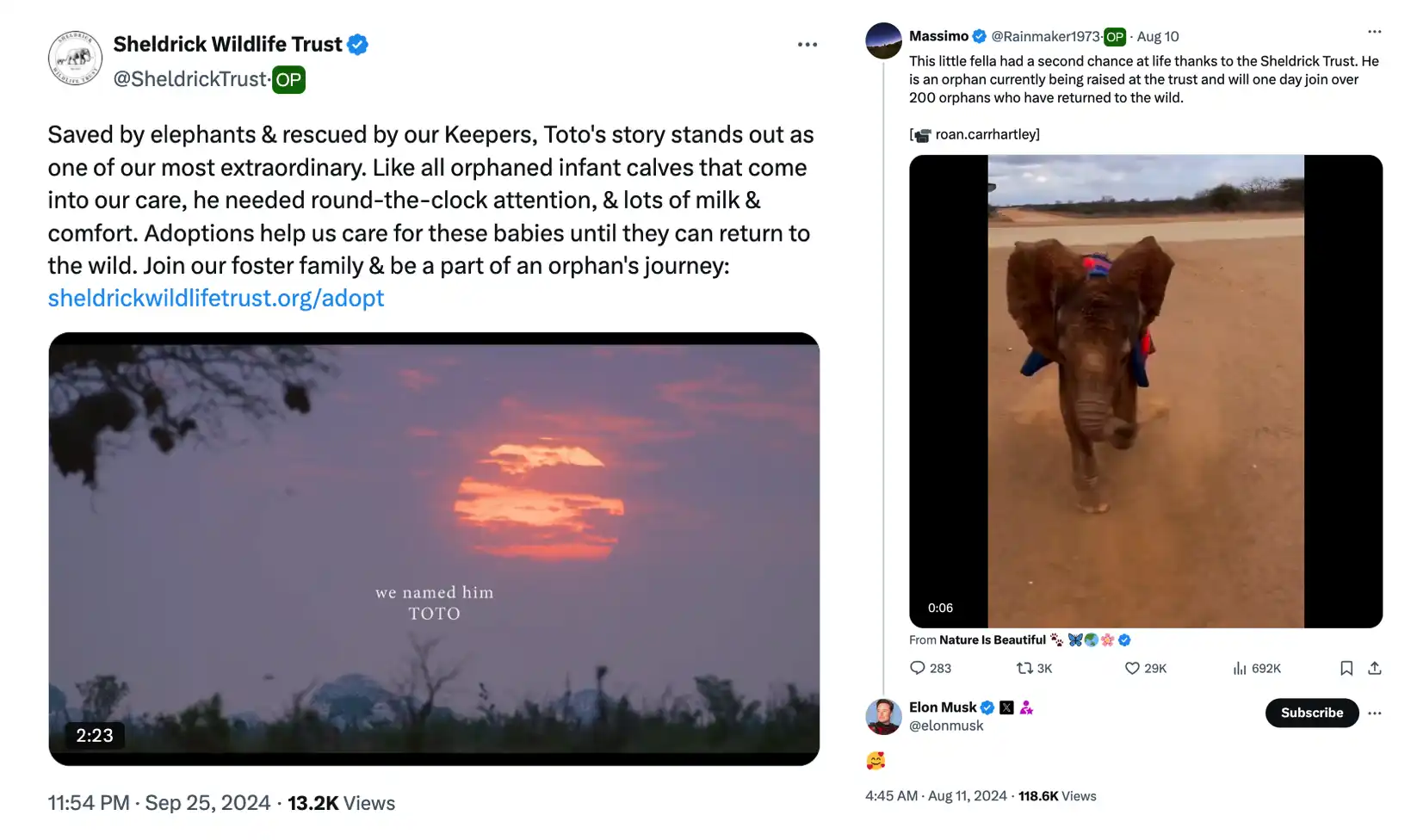Open more options next to Subscribe button
Viewport: 1417px width, 840px height.
[1375, 713]
